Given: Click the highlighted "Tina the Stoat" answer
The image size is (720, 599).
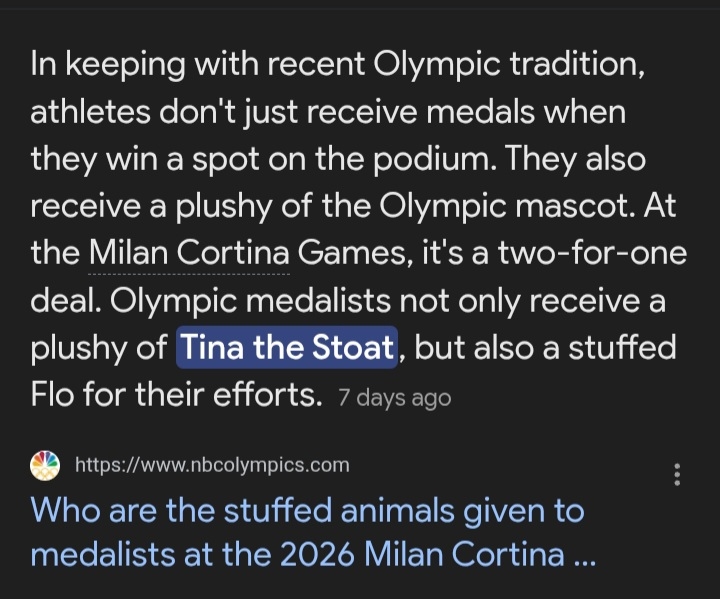Looking at the screenshot, I should click(x=287, y=348).
